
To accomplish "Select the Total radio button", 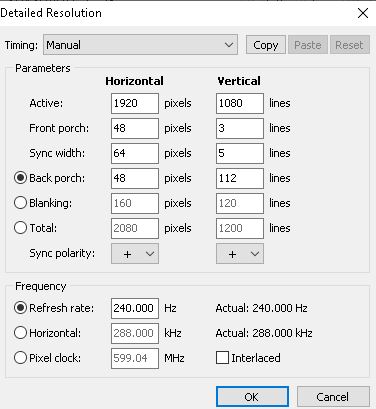I will (x=20, y=228).
